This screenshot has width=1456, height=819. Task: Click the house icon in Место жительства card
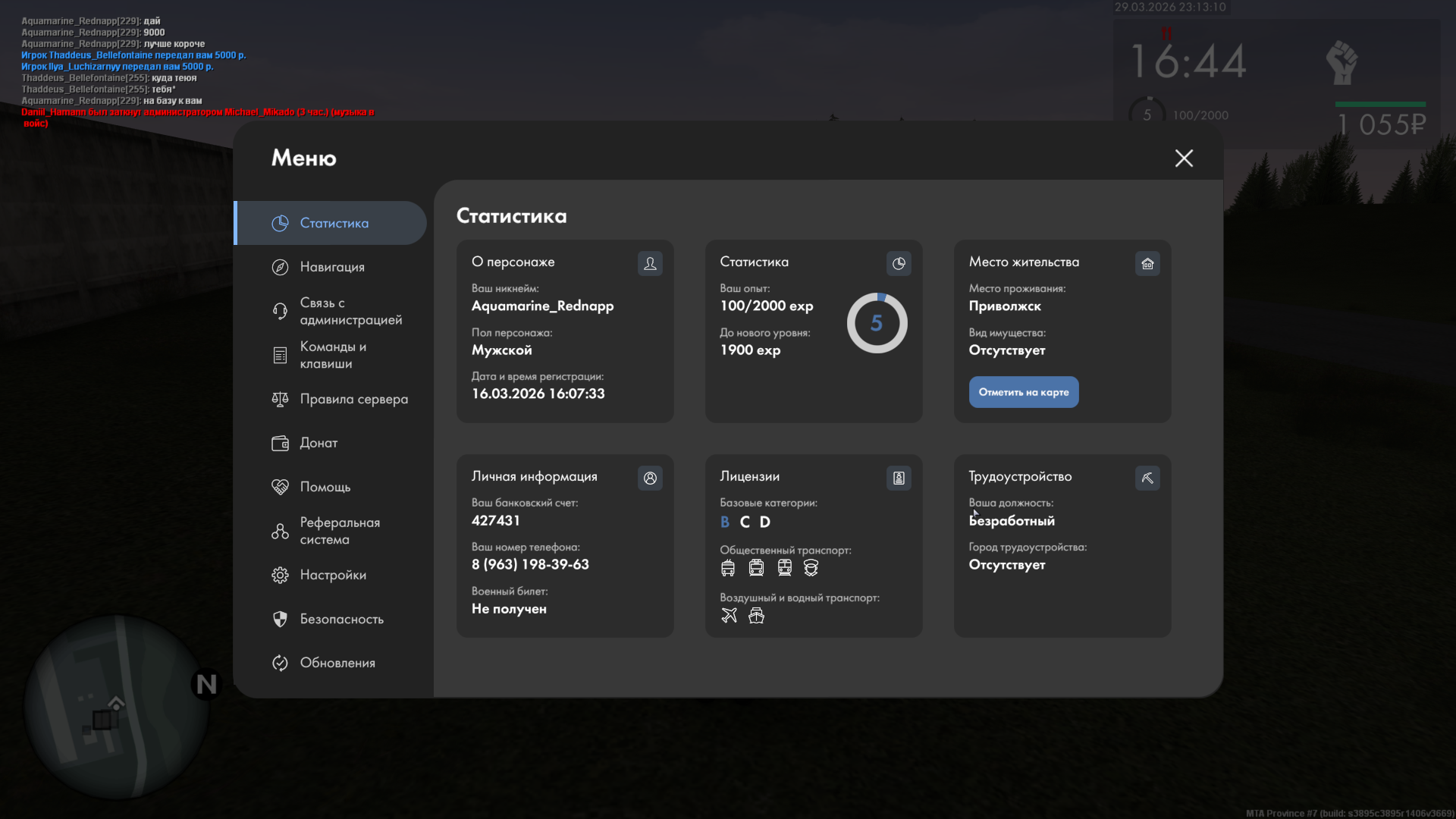1147,263
